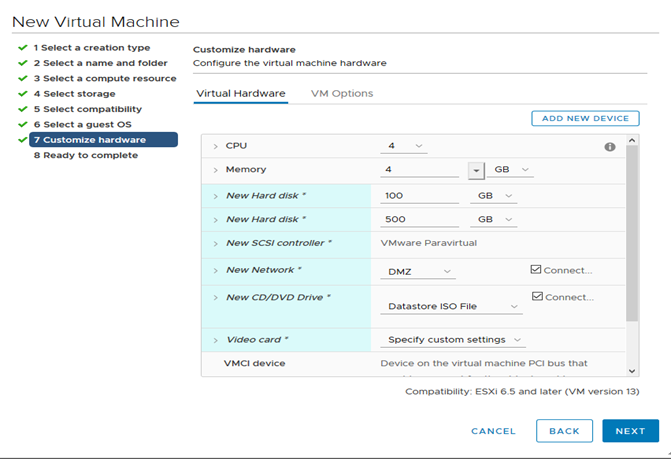Screen dimensions: 671x459
Task: Click the scrollbar down arrow
Action: (632, 371)
